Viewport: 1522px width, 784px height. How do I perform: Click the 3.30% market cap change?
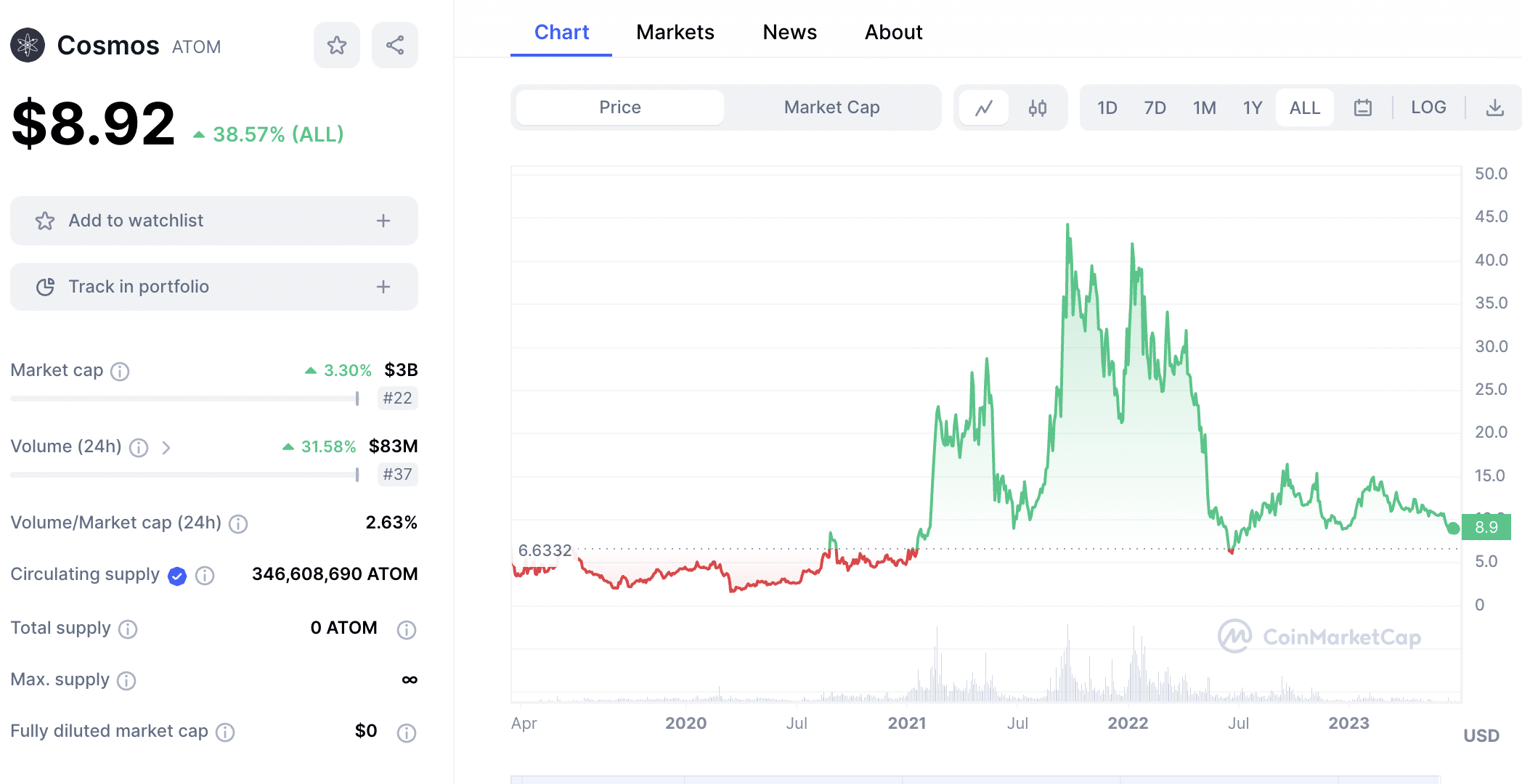pyautogui.click(x=338, y=370)
